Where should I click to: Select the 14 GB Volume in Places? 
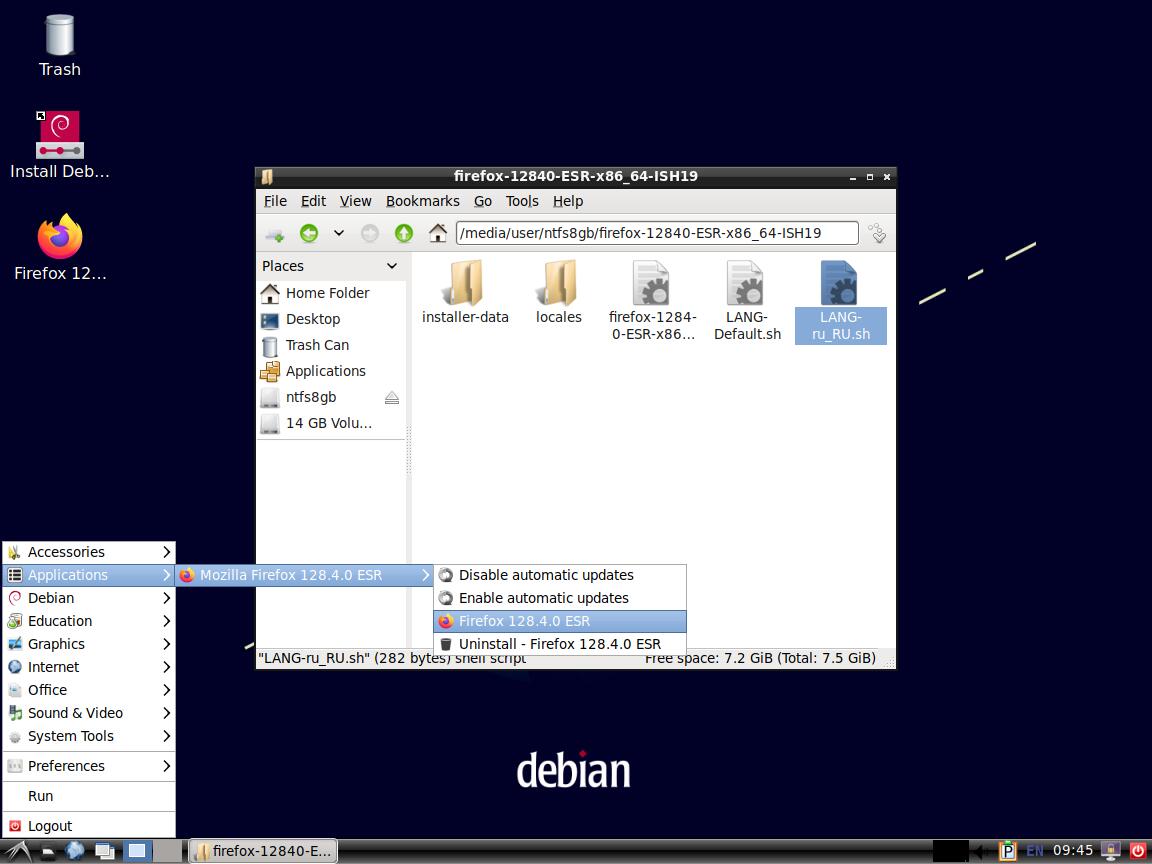331,423
